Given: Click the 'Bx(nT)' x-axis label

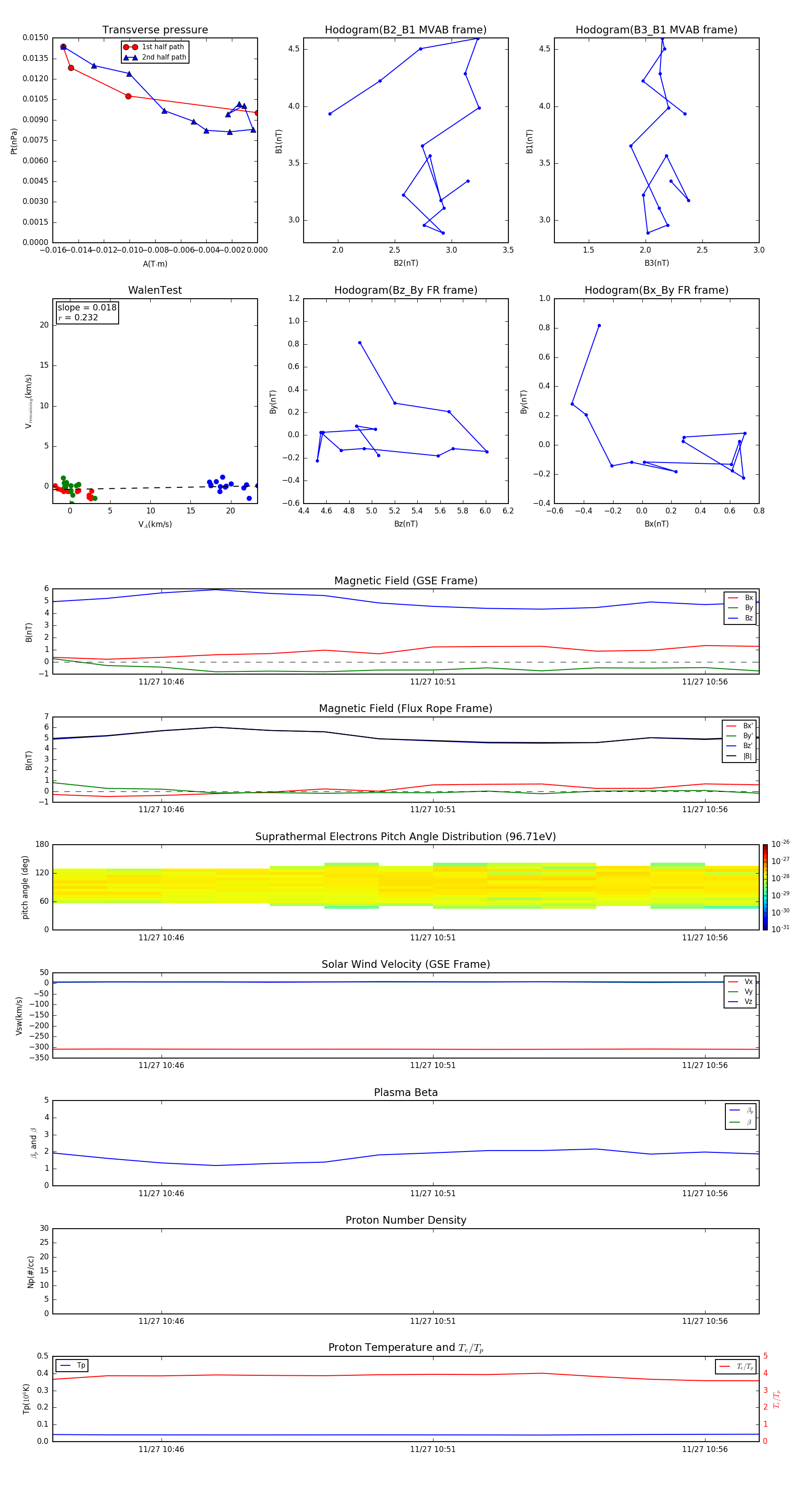Looking at the screenshot, I should (656, 524).
